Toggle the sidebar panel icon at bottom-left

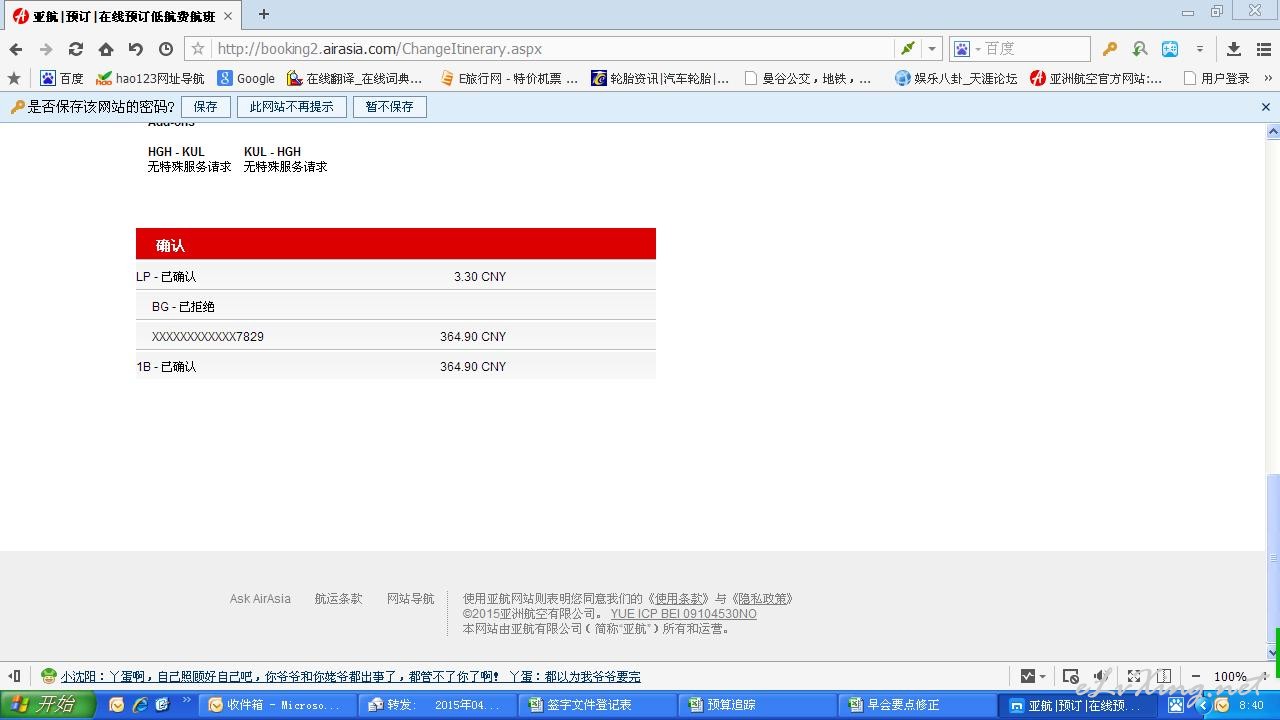click(x=14, y=677)
